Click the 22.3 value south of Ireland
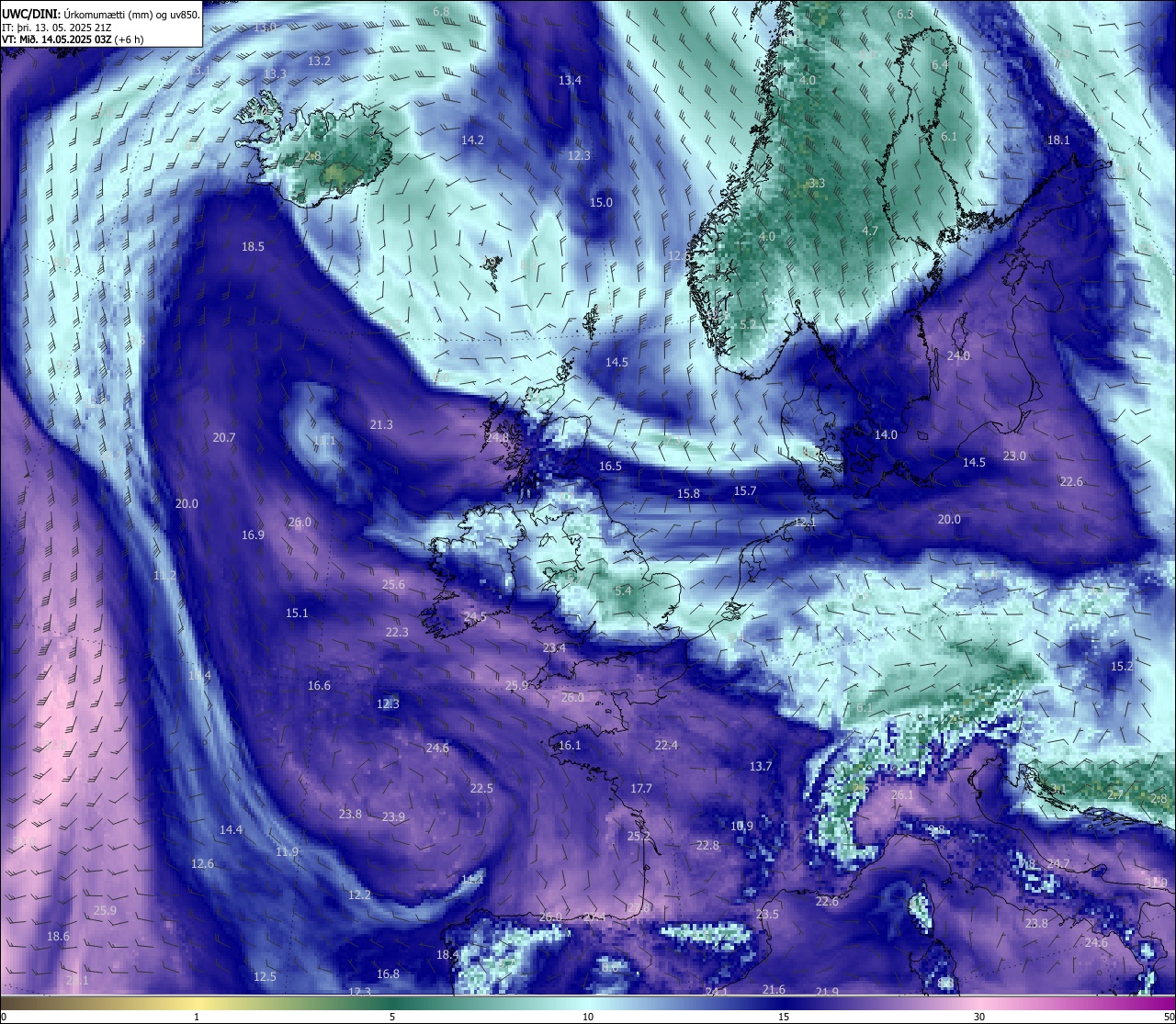Image resolution: width=1176 pixels, height=1024 pixels. [x=397, y=633]
